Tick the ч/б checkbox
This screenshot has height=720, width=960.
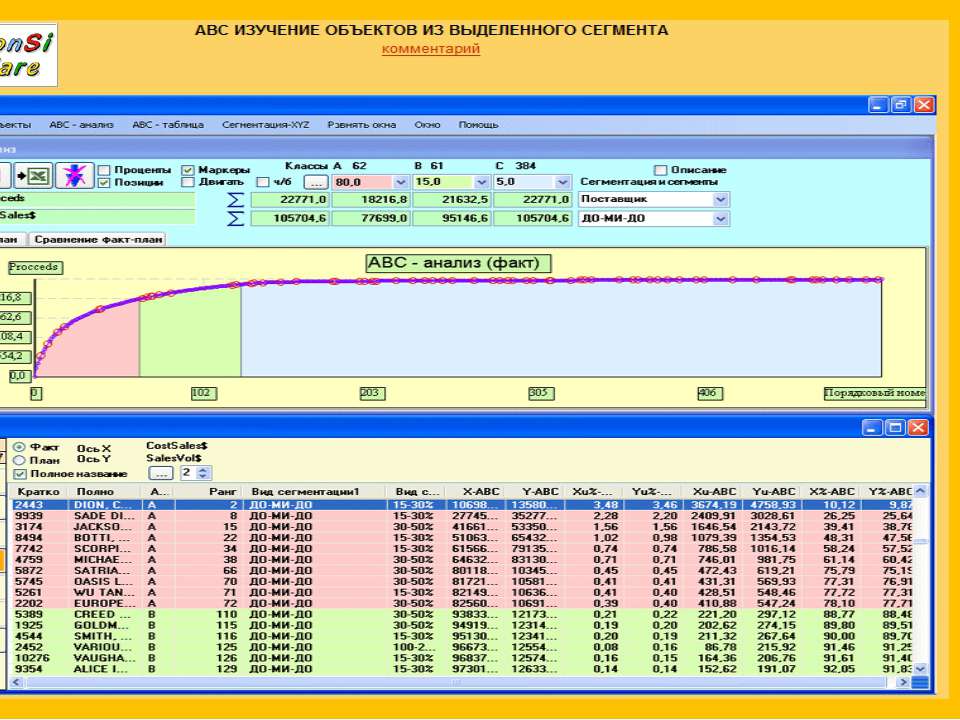coord(263,182)
